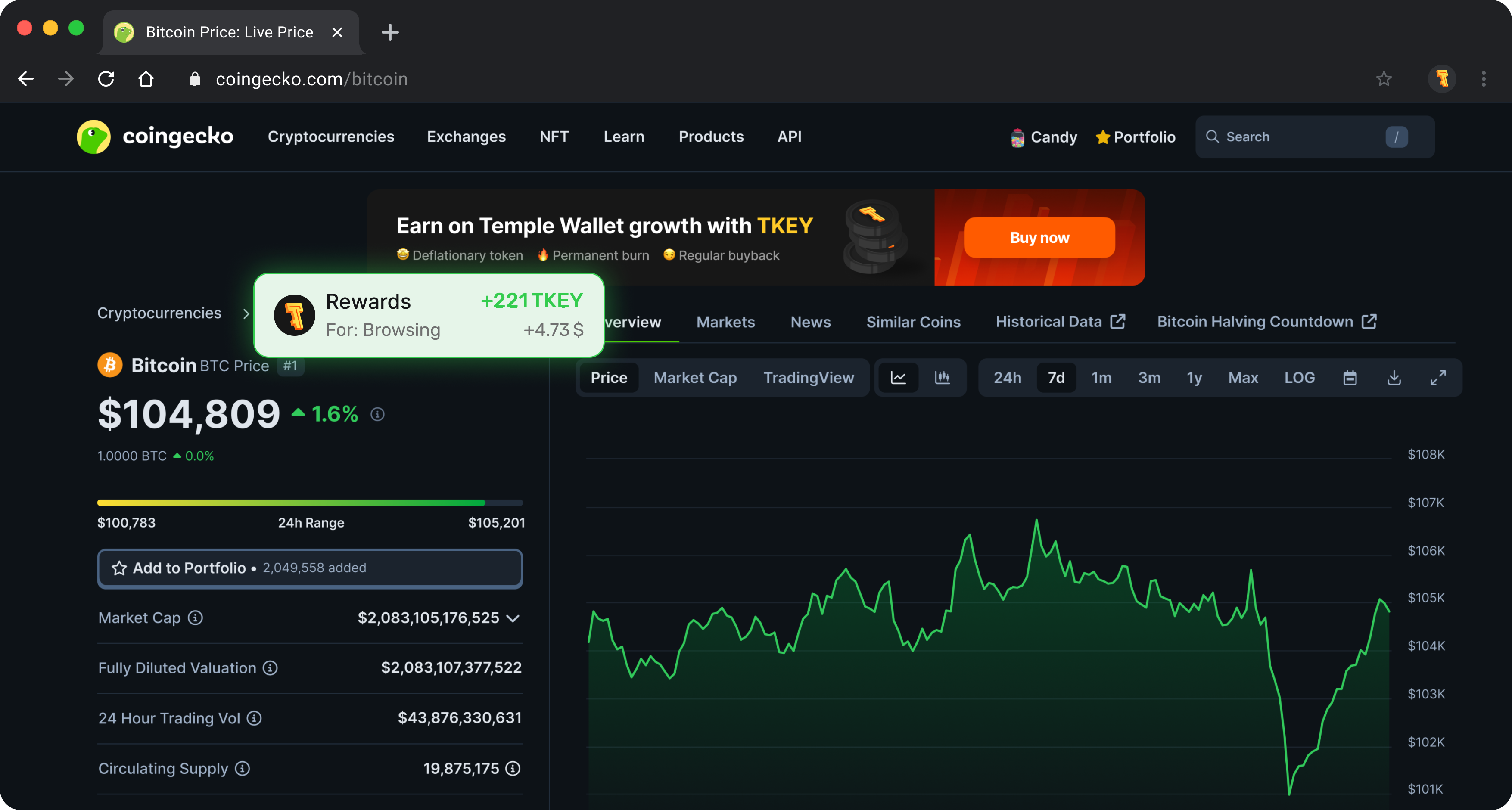This screenshot has height=810, width=1512.
Task: Click 24 Hour Trading Vol info icon
Action: point(254,718)
